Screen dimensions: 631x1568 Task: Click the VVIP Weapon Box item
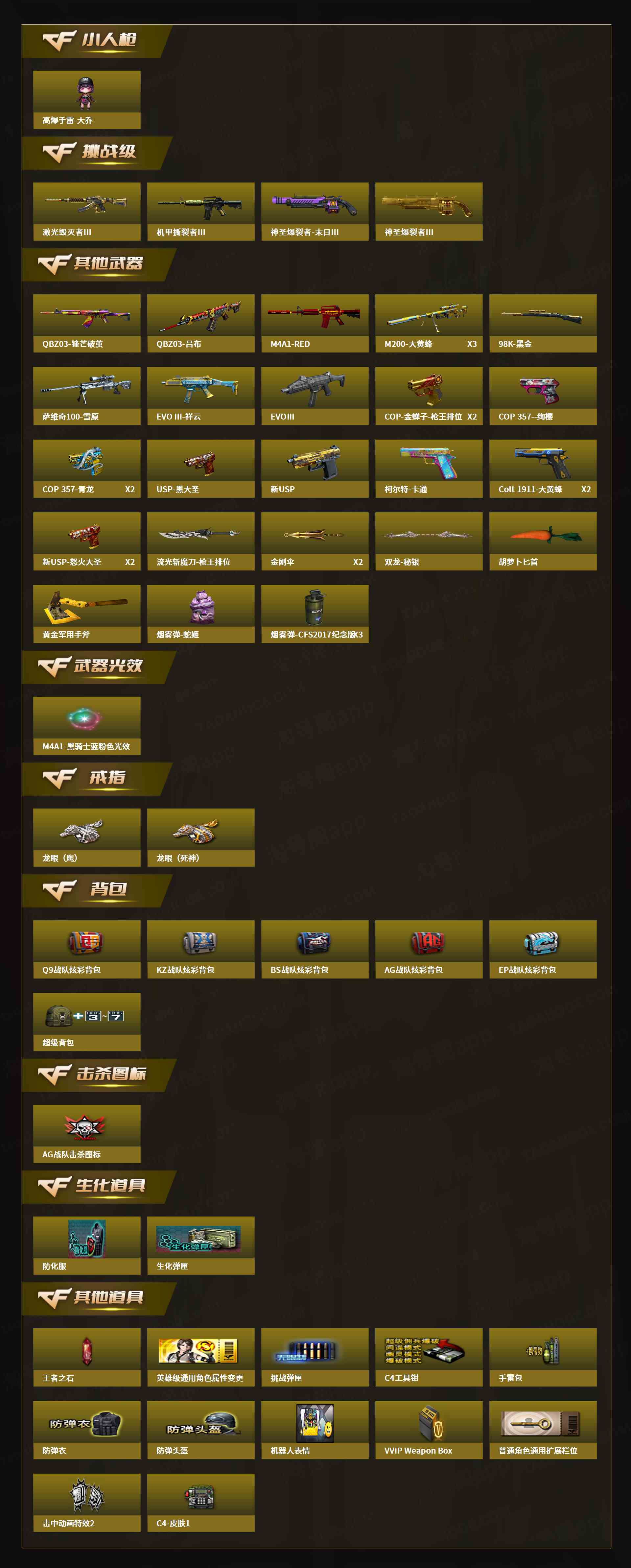click(x=429, y=1430)
